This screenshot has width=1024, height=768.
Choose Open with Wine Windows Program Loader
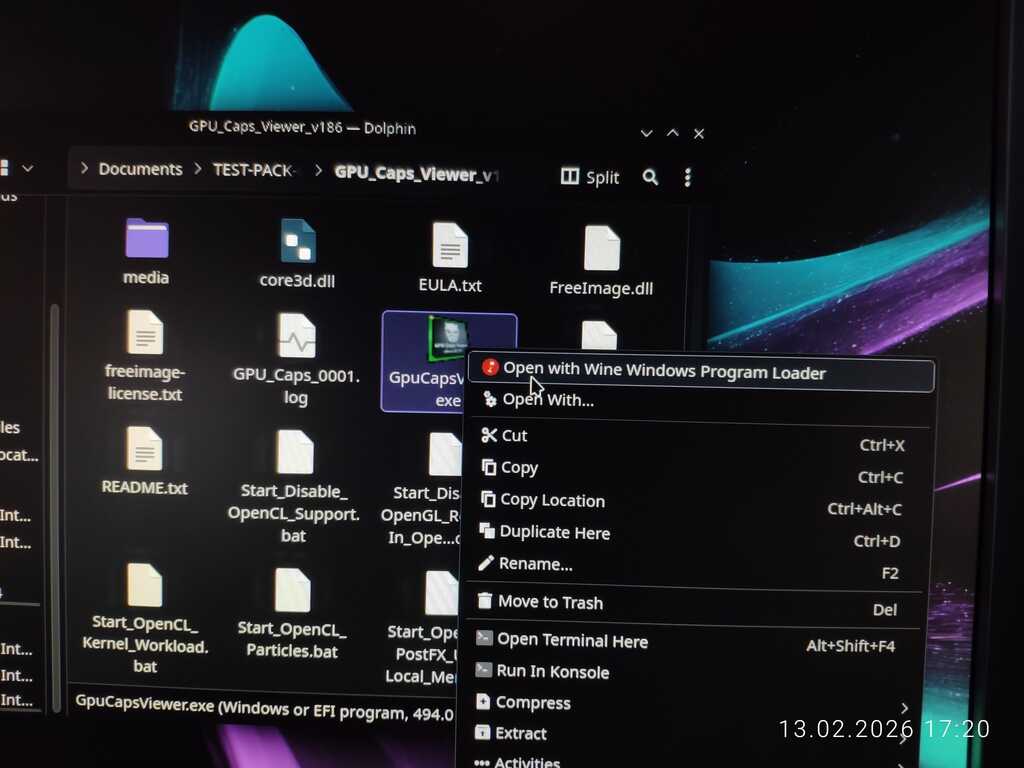(x=701, y=372)
